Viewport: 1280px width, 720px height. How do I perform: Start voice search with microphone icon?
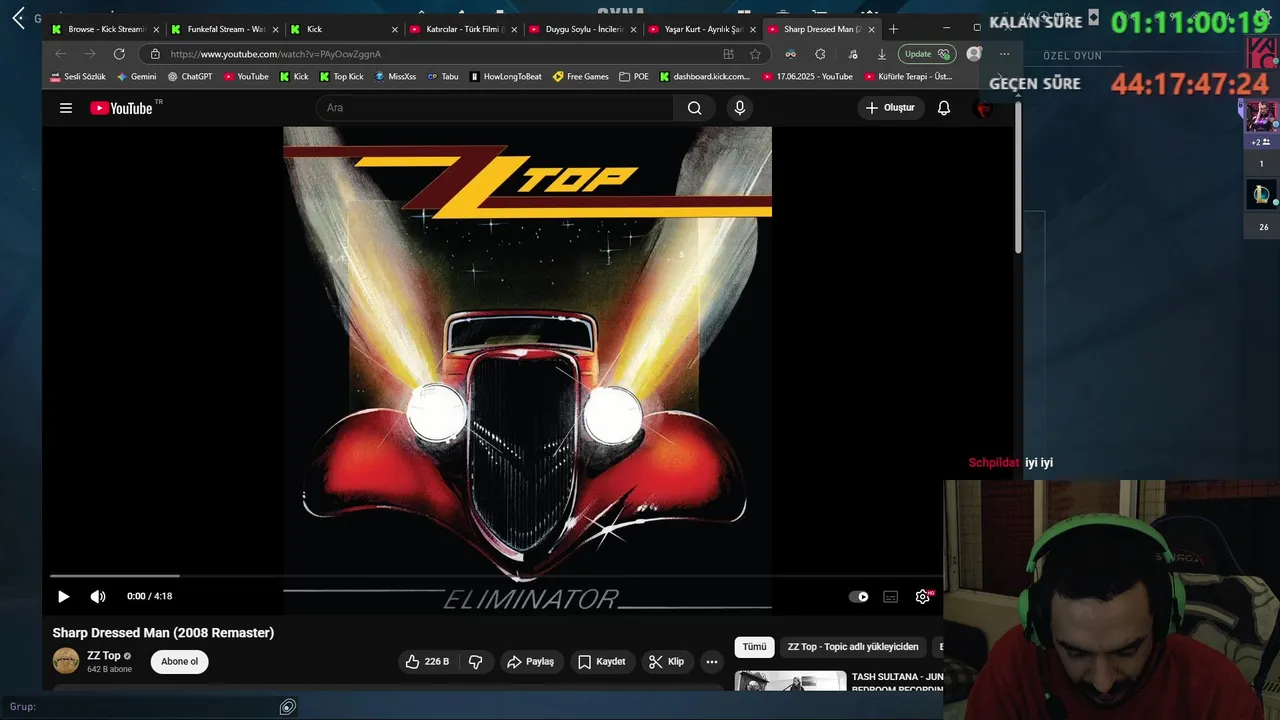[x=739, y=108]
